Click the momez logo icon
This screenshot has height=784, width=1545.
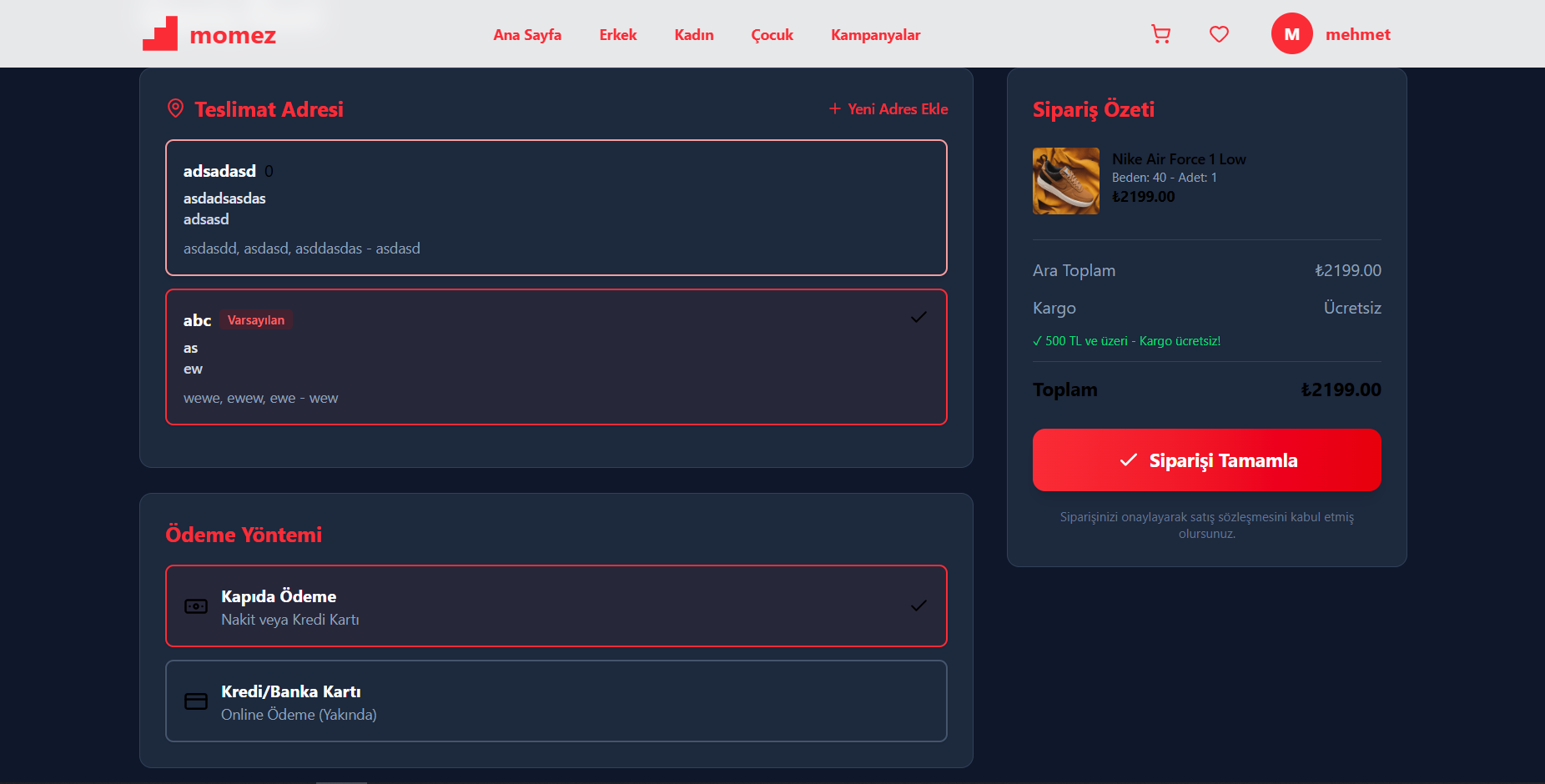(160, 34)
